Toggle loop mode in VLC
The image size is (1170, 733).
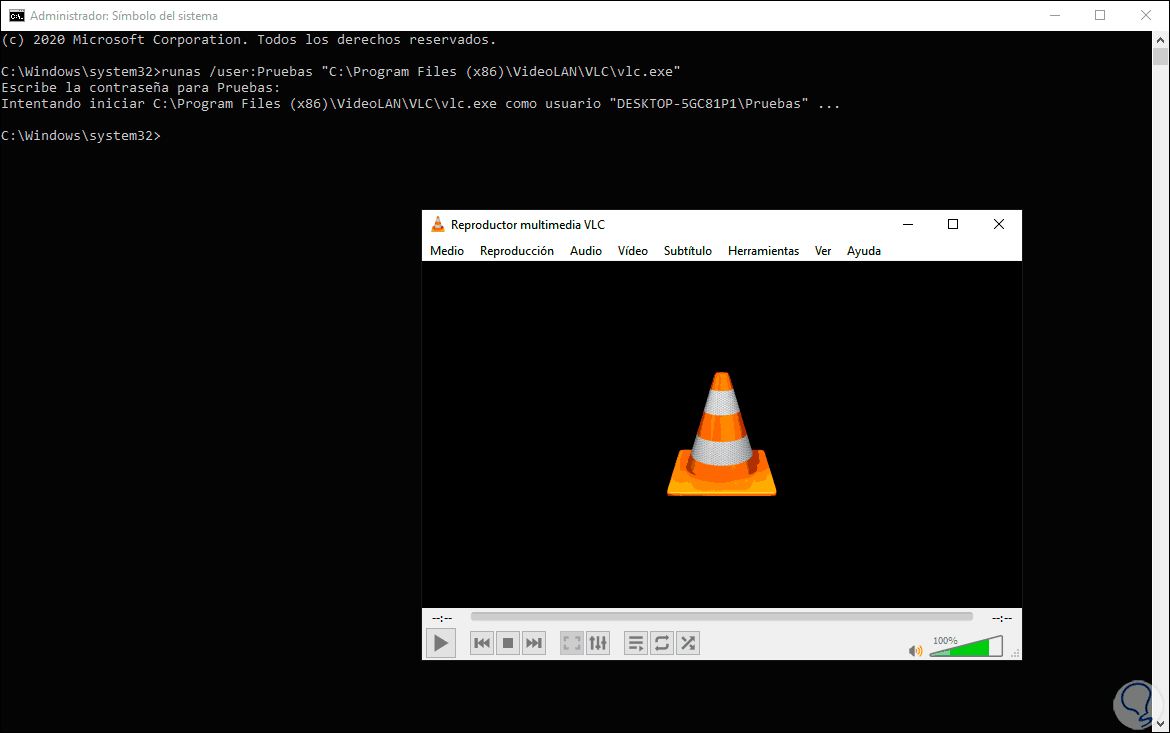[662, 643]
